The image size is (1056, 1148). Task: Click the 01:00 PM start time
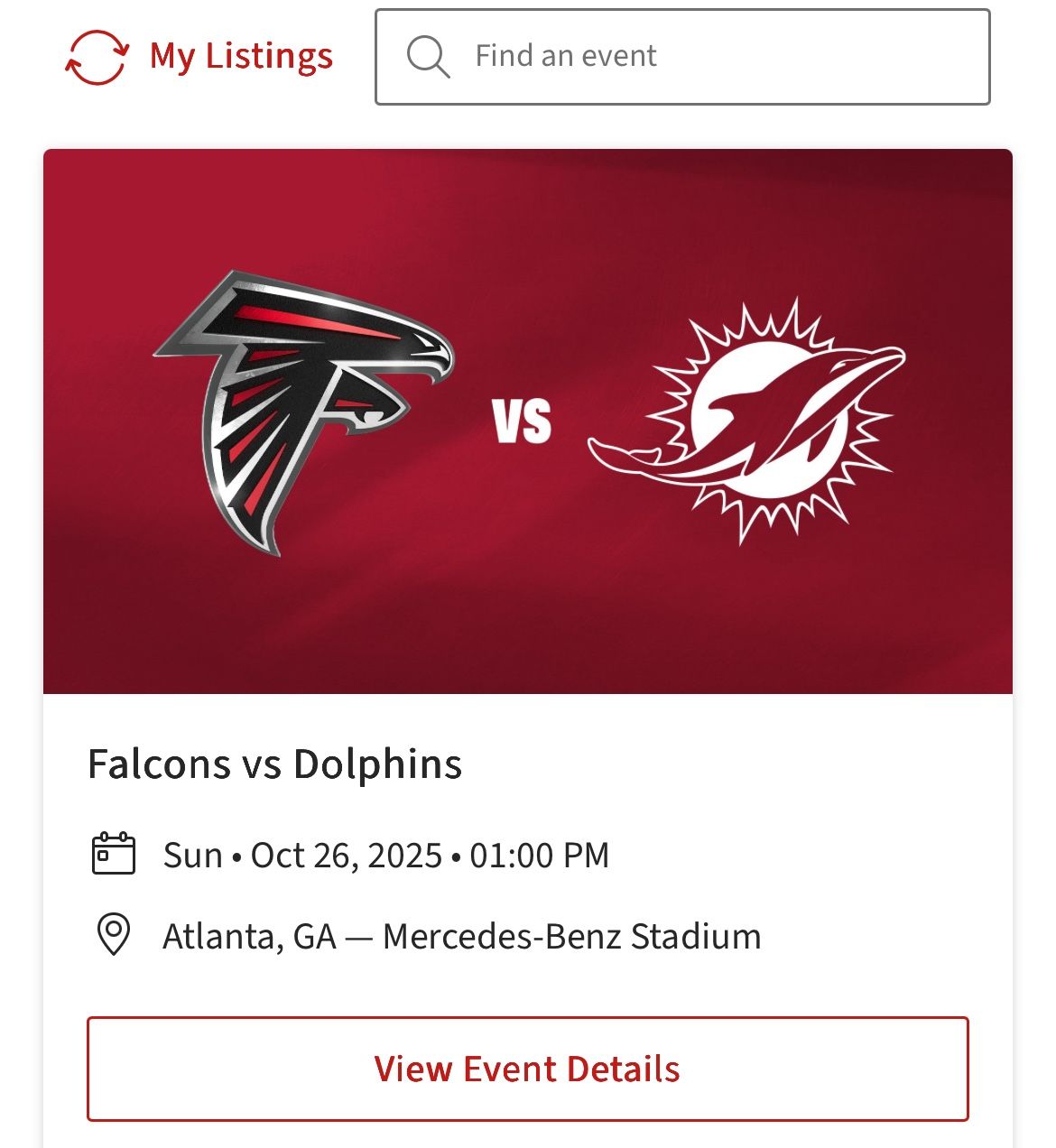coord(539,854)
